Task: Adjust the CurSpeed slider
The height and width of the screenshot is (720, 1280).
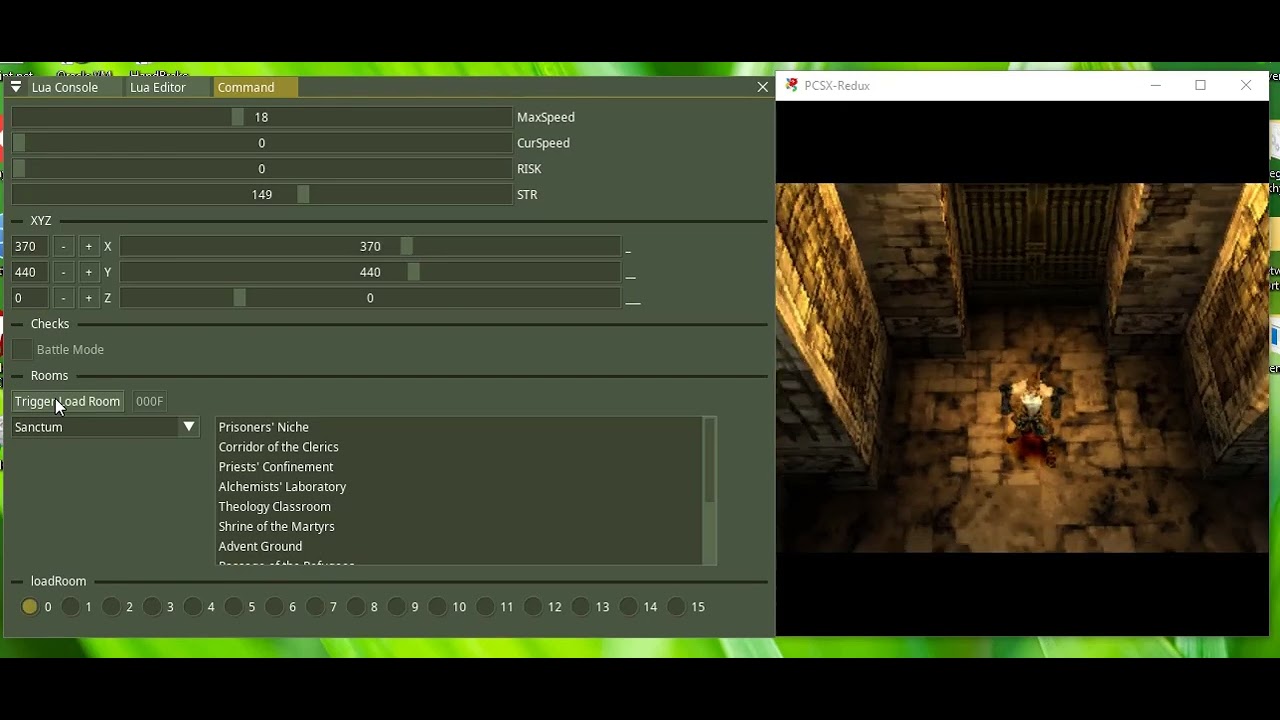Action: pos(262,143)
